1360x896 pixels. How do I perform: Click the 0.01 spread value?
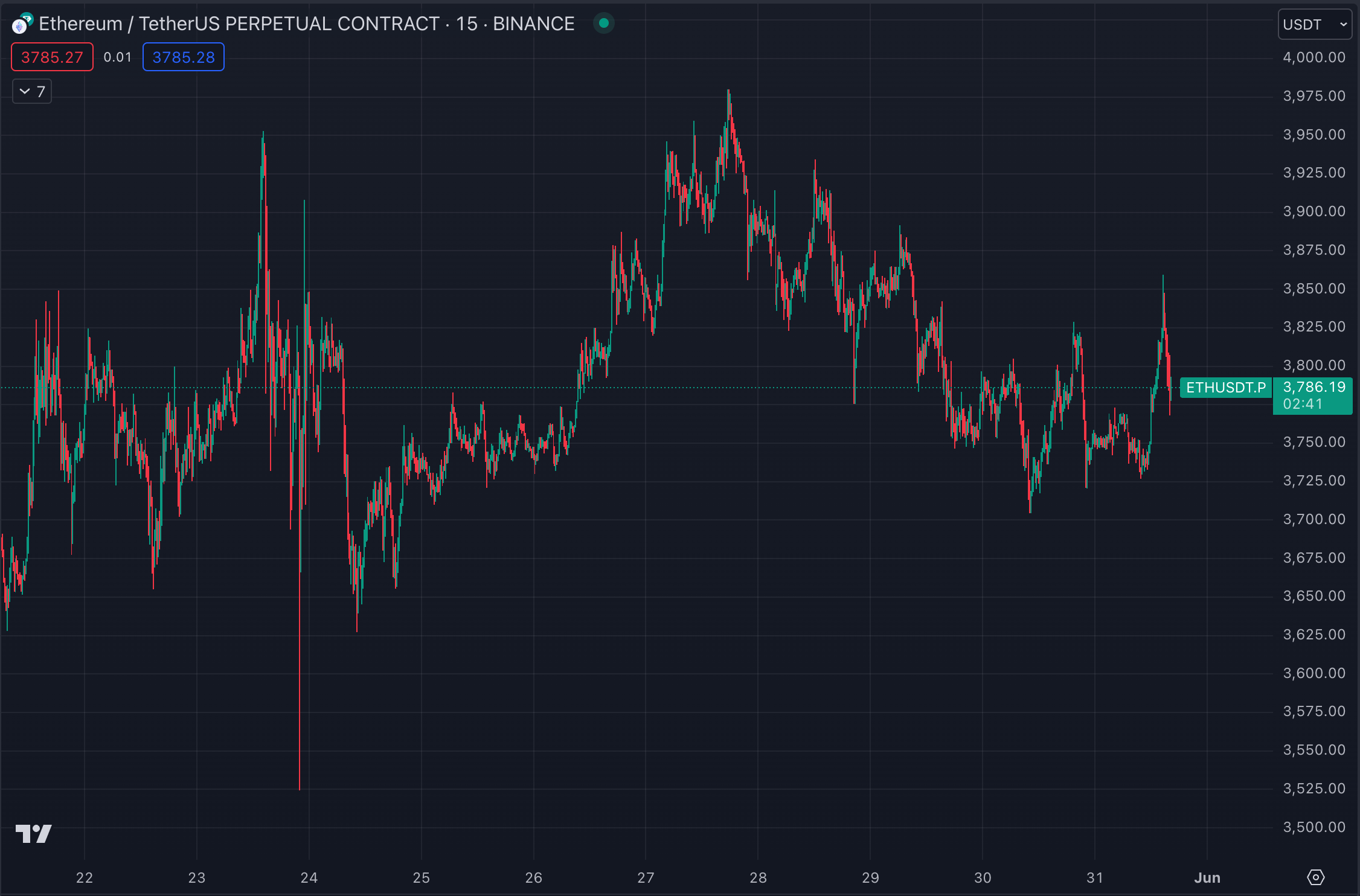tap(117, 57)
